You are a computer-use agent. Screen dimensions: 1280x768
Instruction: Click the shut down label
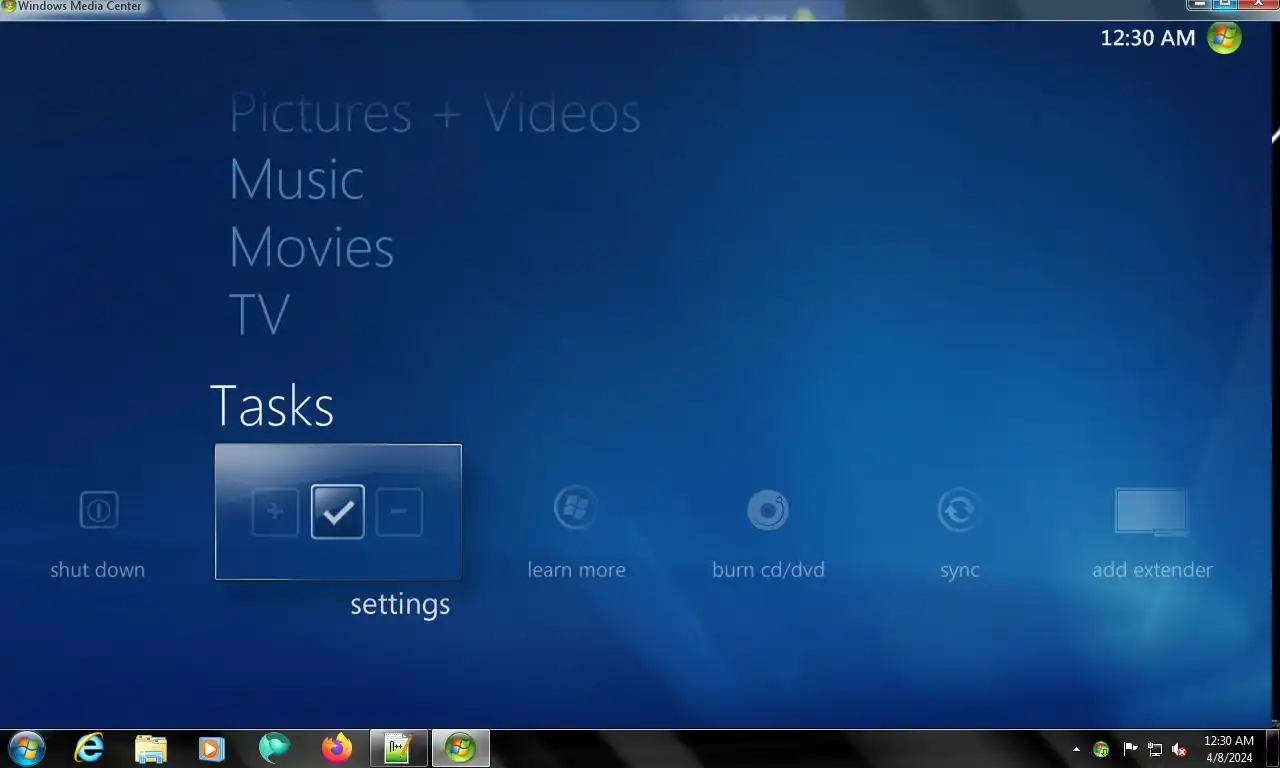98,570
